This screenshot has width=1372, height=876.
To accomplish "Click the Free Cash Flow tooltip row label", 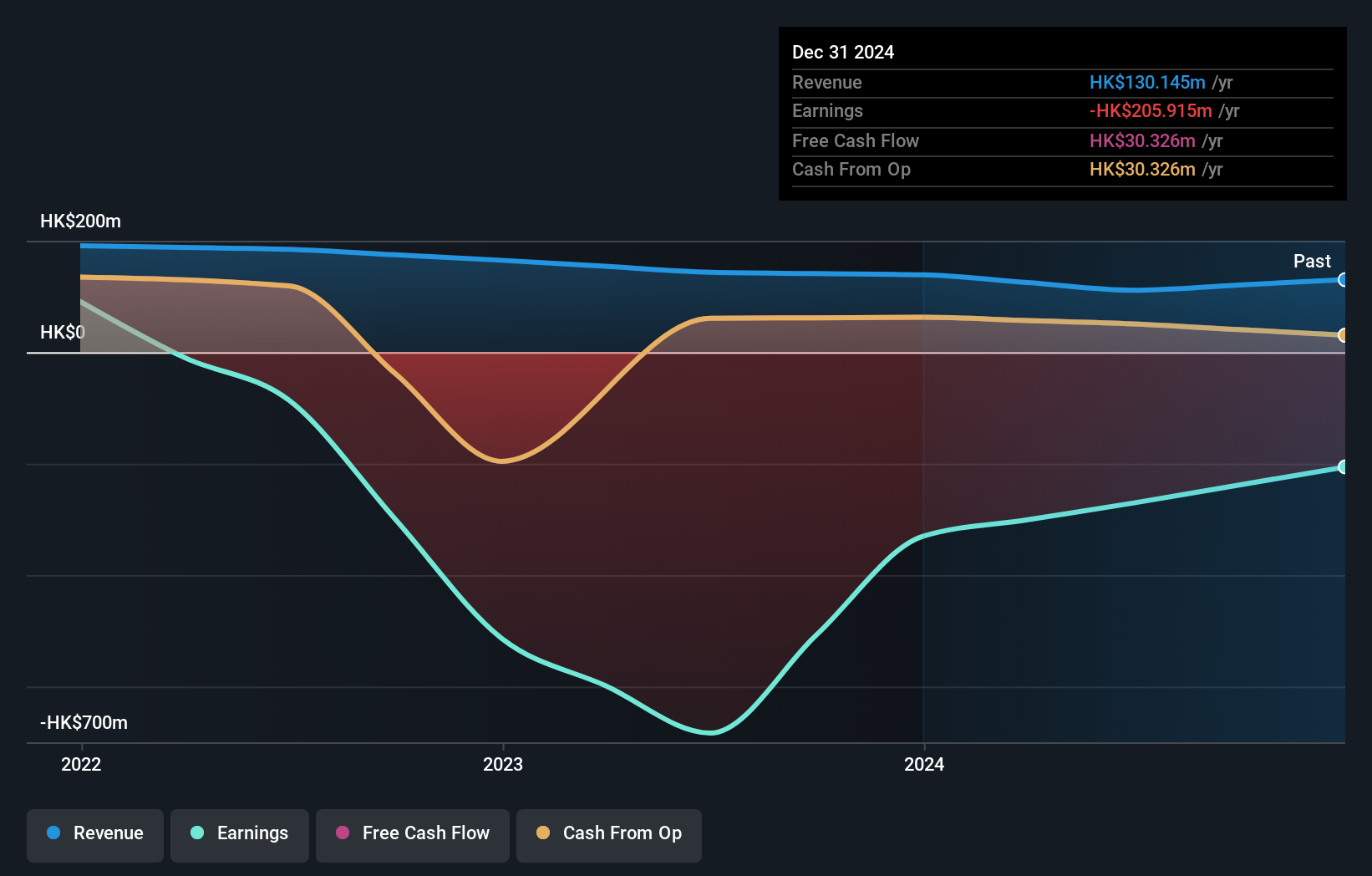I will (x=856, y=140).
